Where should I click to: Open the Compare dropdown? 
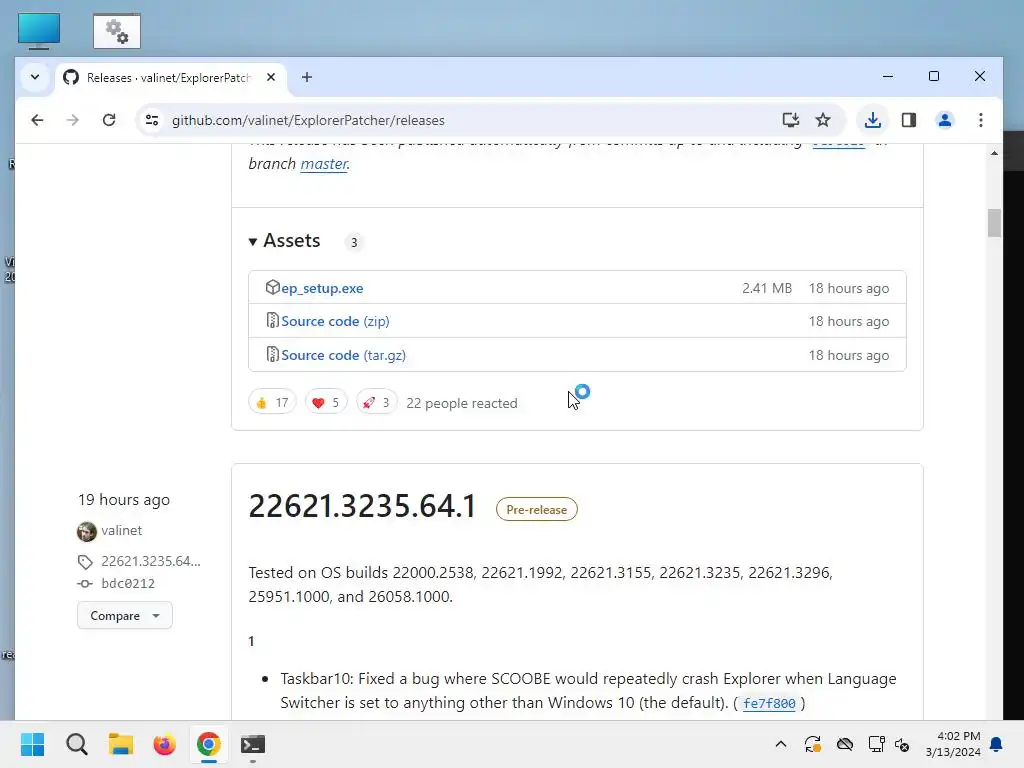(125, 615)
